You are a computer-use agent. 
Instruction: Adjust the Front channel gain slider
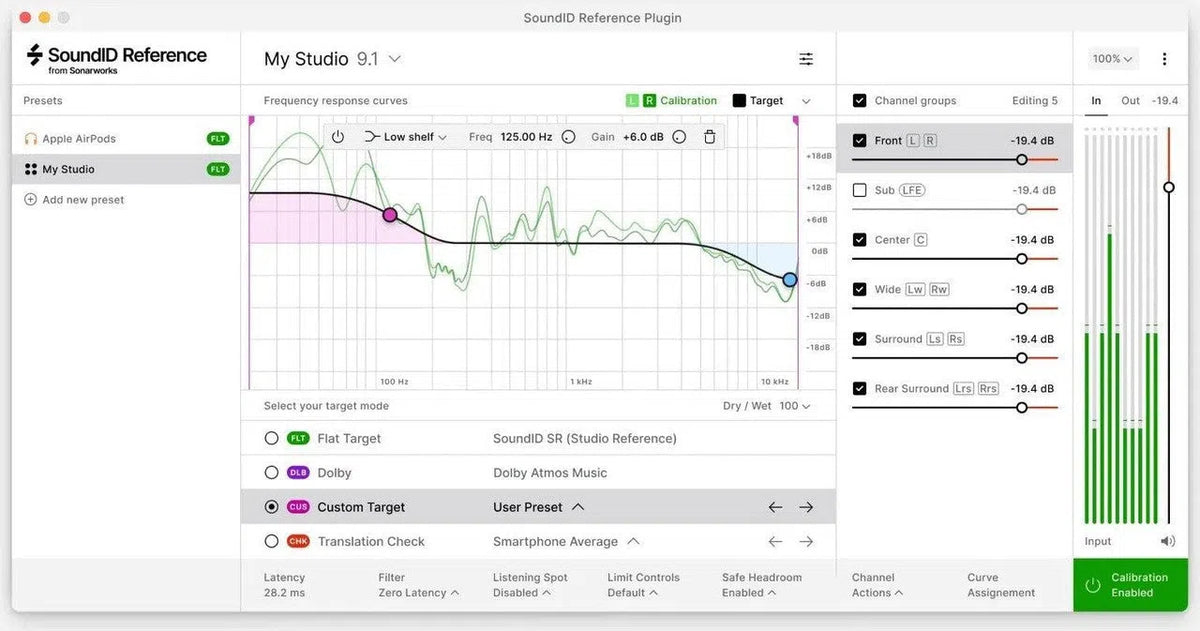point(1021,159)
